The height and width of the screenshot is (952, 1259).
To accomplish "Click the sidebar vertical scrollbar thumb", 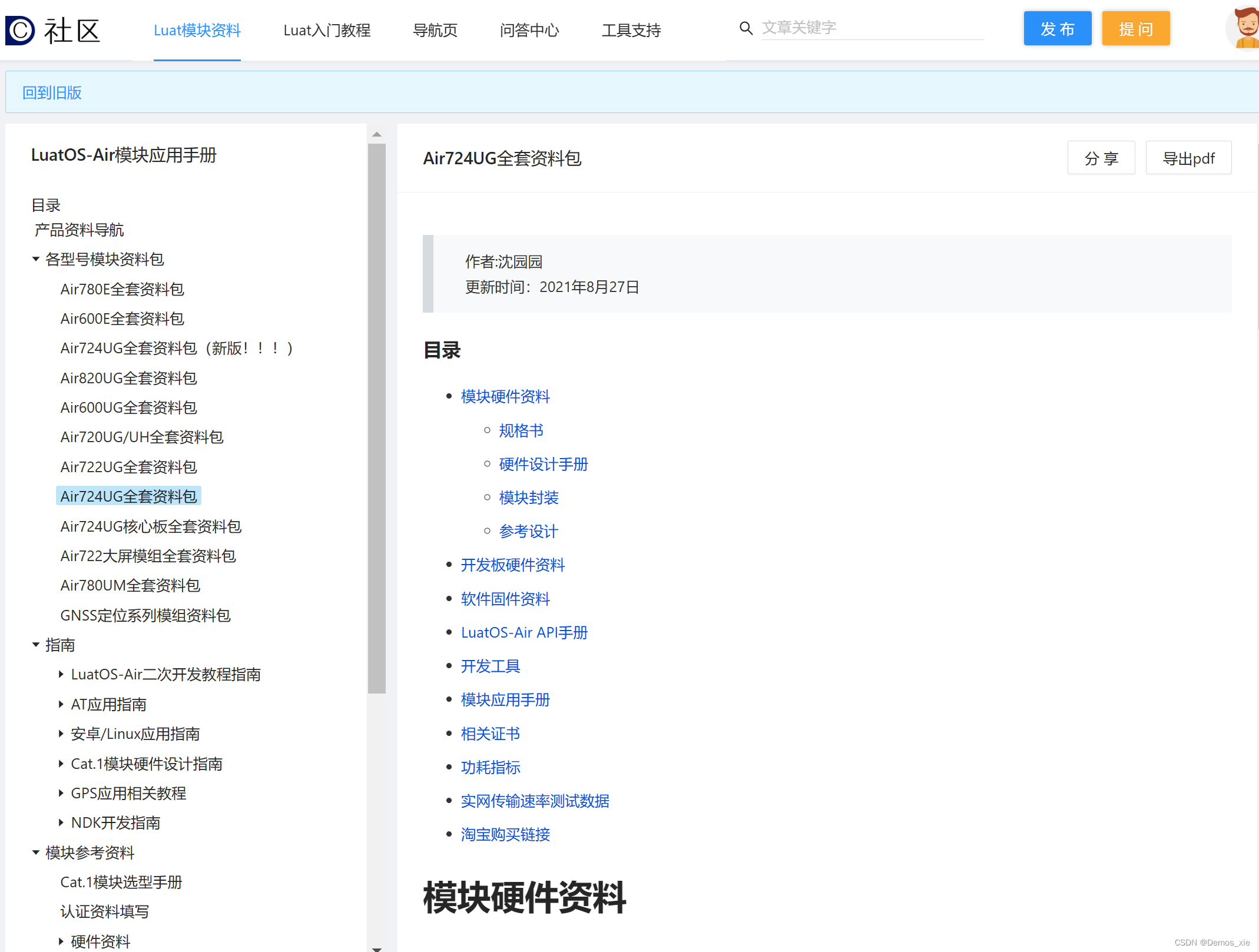I will click(377, 418).
